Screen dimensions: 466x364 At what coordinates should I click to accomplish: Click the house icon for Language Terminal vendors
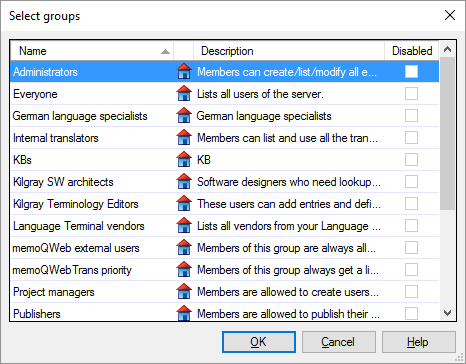pyautogui.click(x=184, y=225)
